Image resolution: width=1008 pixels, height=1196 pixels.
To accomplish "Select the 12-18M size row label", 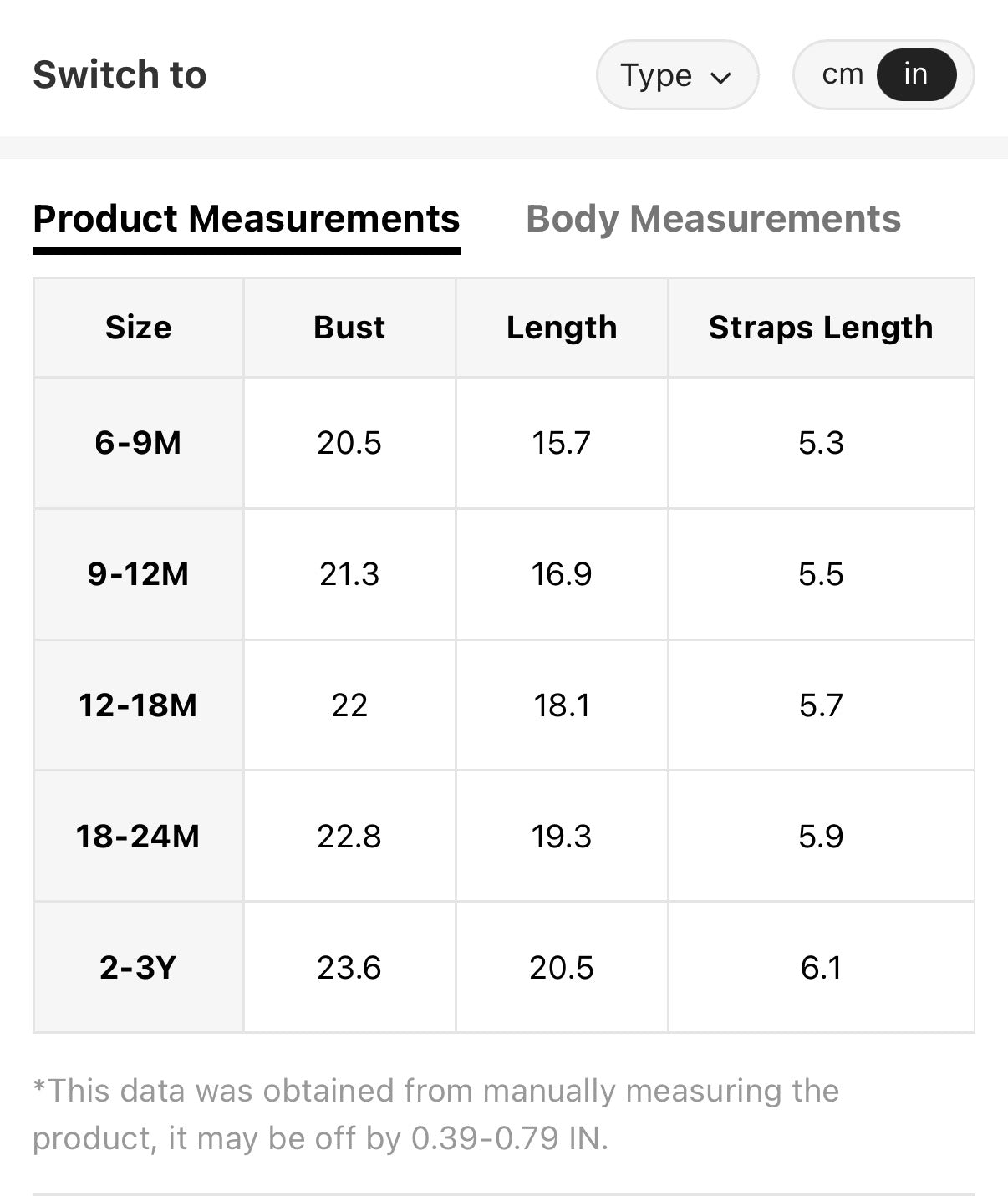I will [139, 705].
